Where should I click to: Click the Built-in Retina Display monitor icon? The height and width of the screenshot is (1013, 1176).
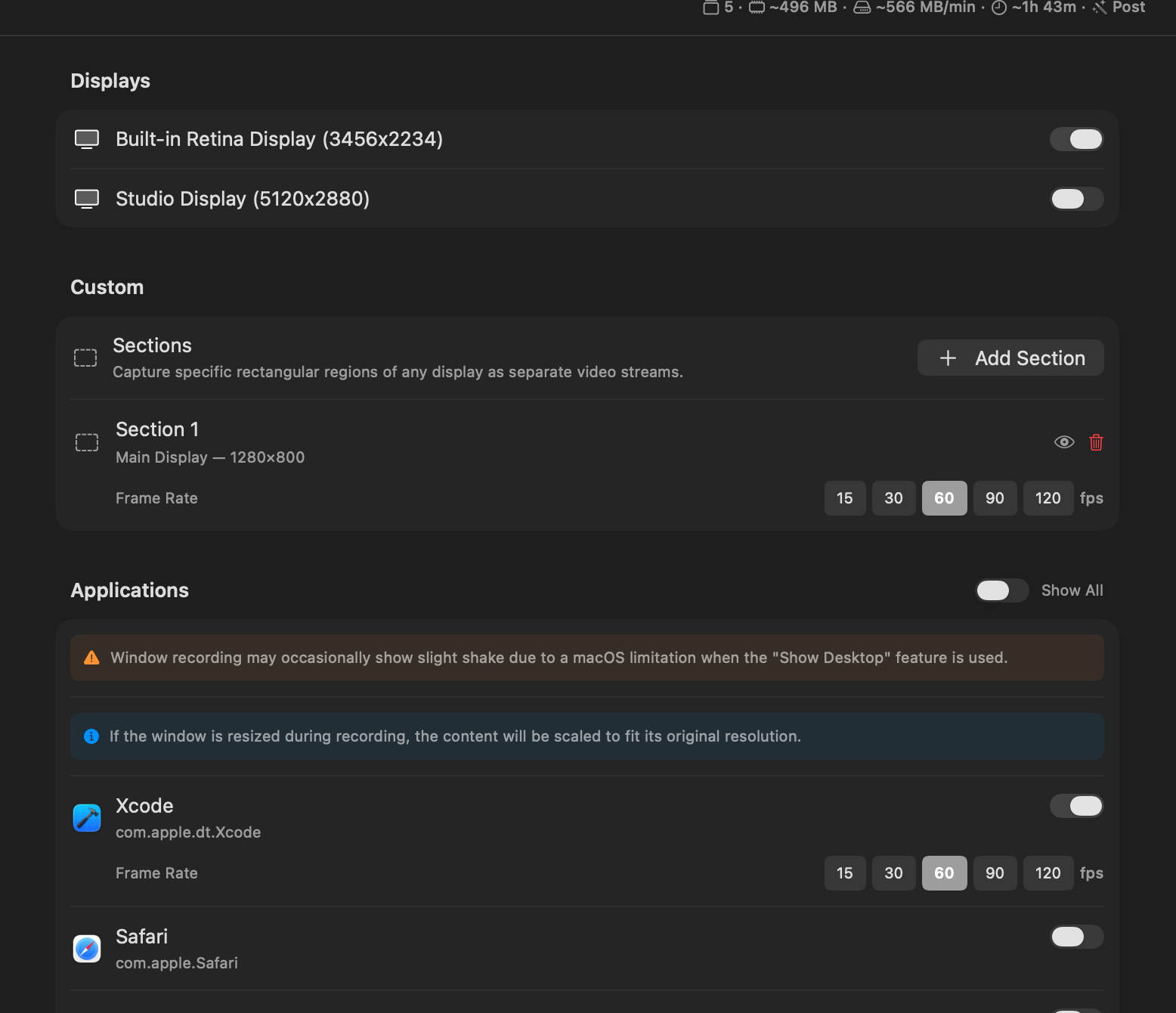coord(87,139)
